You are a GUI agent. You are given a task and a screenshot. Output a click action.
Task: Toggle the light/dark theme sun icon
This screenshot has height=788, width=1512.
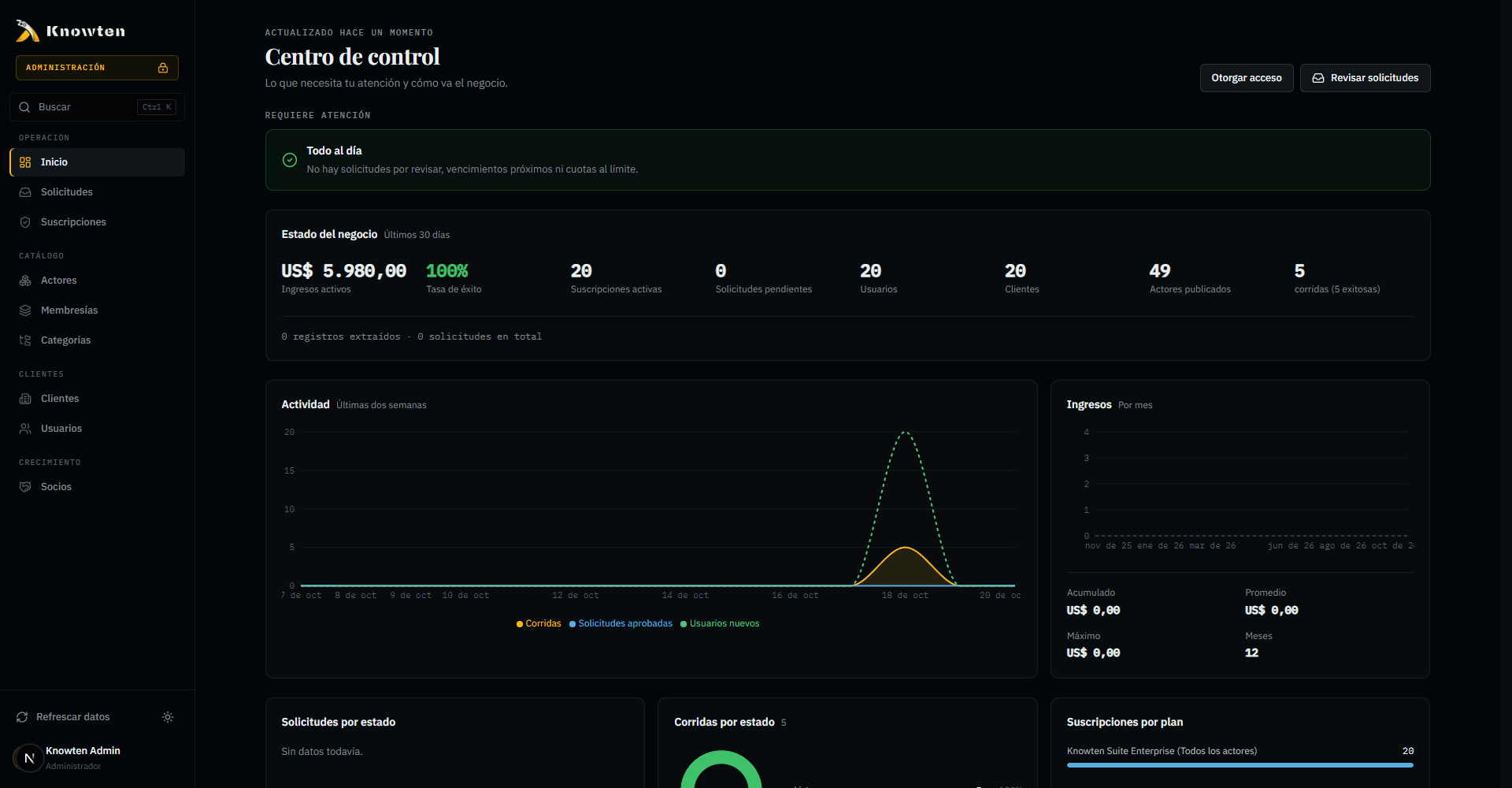[x=168, y=717]
